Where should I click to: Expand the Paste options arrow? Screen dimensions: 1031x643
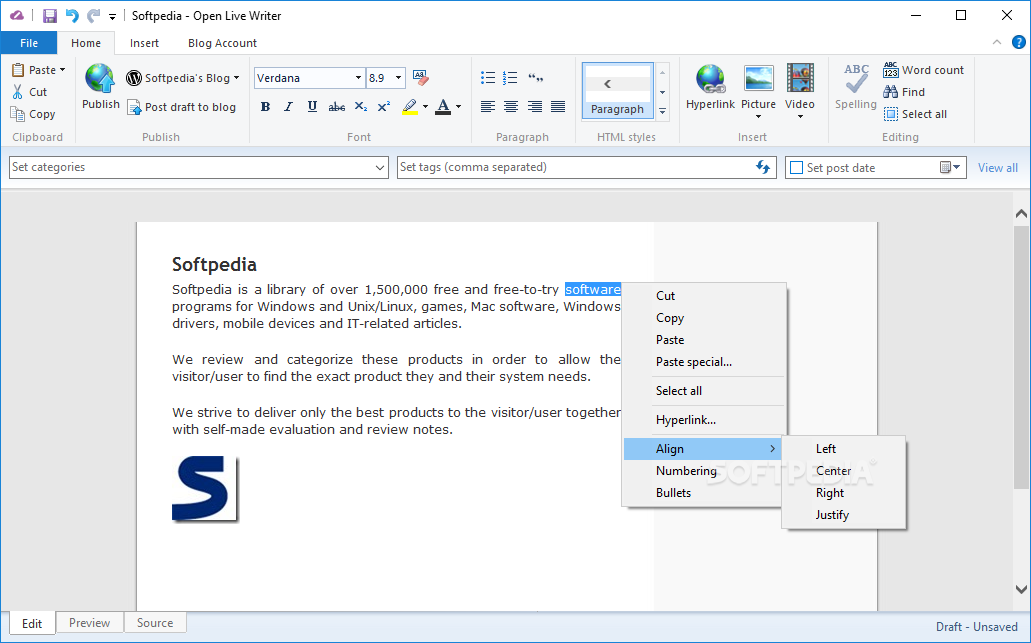pos(62,70)
